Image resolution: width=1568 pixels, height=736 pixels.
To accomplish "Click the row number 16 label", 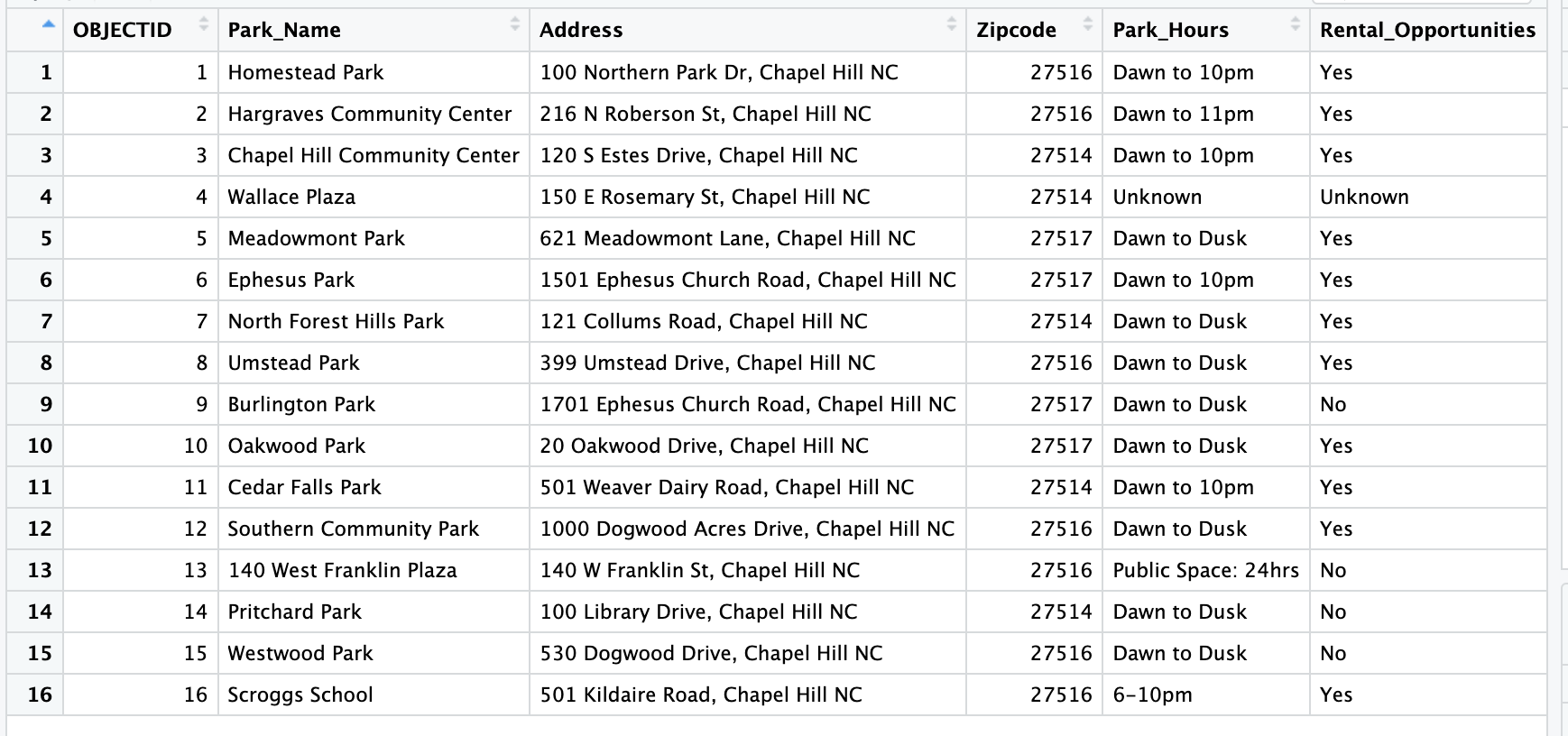I will pyautogui.click(x=40, y=695).
